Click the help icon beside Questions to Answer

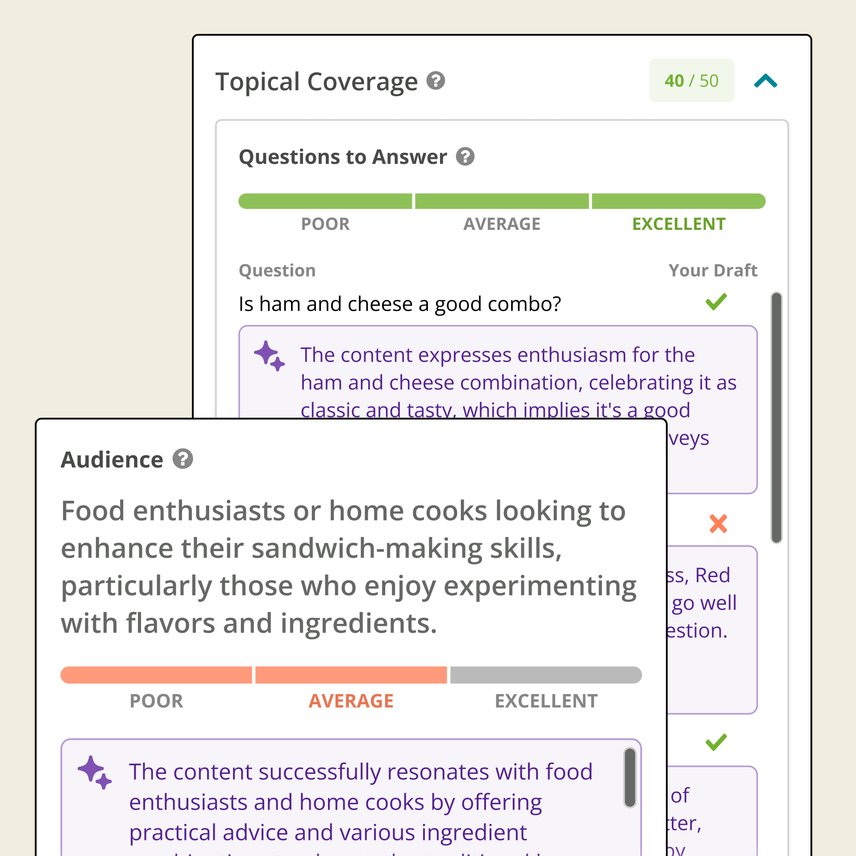[x=465, y=156]
